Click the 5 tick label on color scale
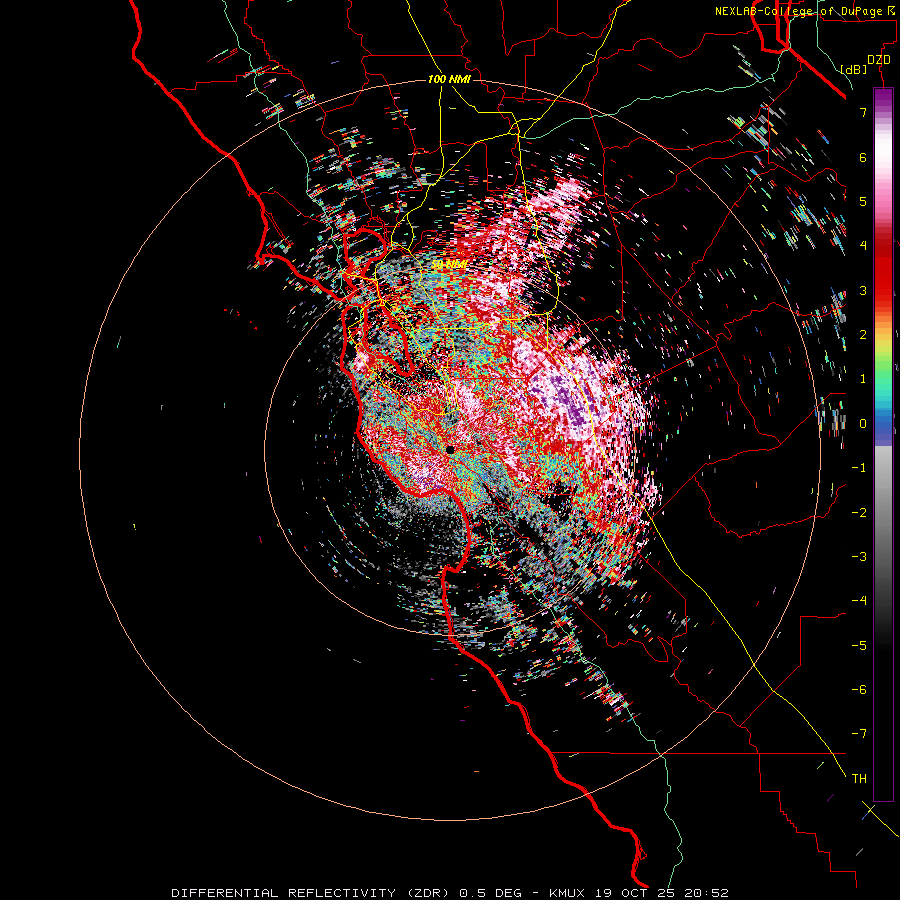 pyautogui.click(x=863, y=201)
